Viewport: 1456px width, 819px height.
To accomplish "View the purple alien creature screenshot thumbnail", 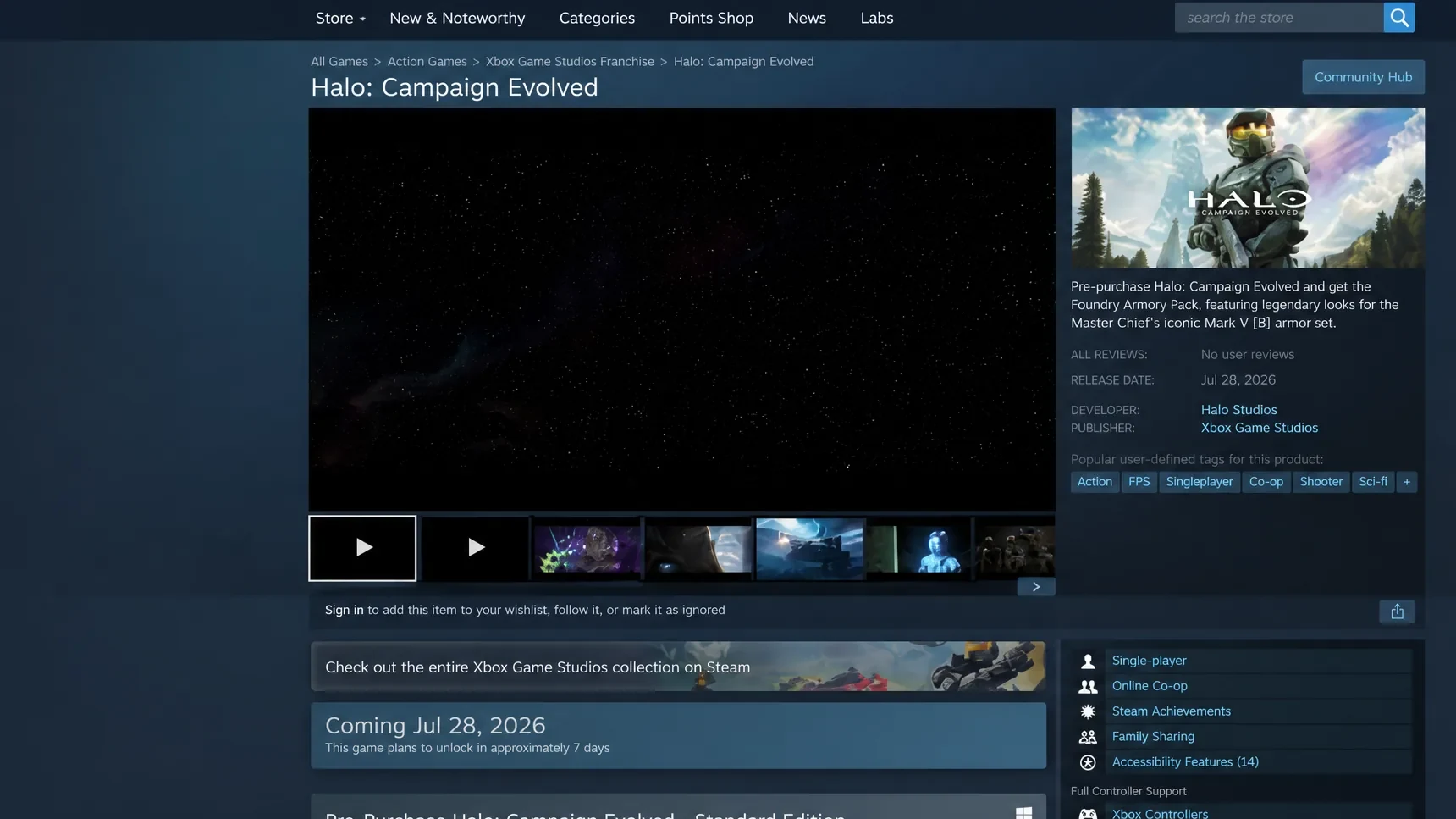I will 587,548.
